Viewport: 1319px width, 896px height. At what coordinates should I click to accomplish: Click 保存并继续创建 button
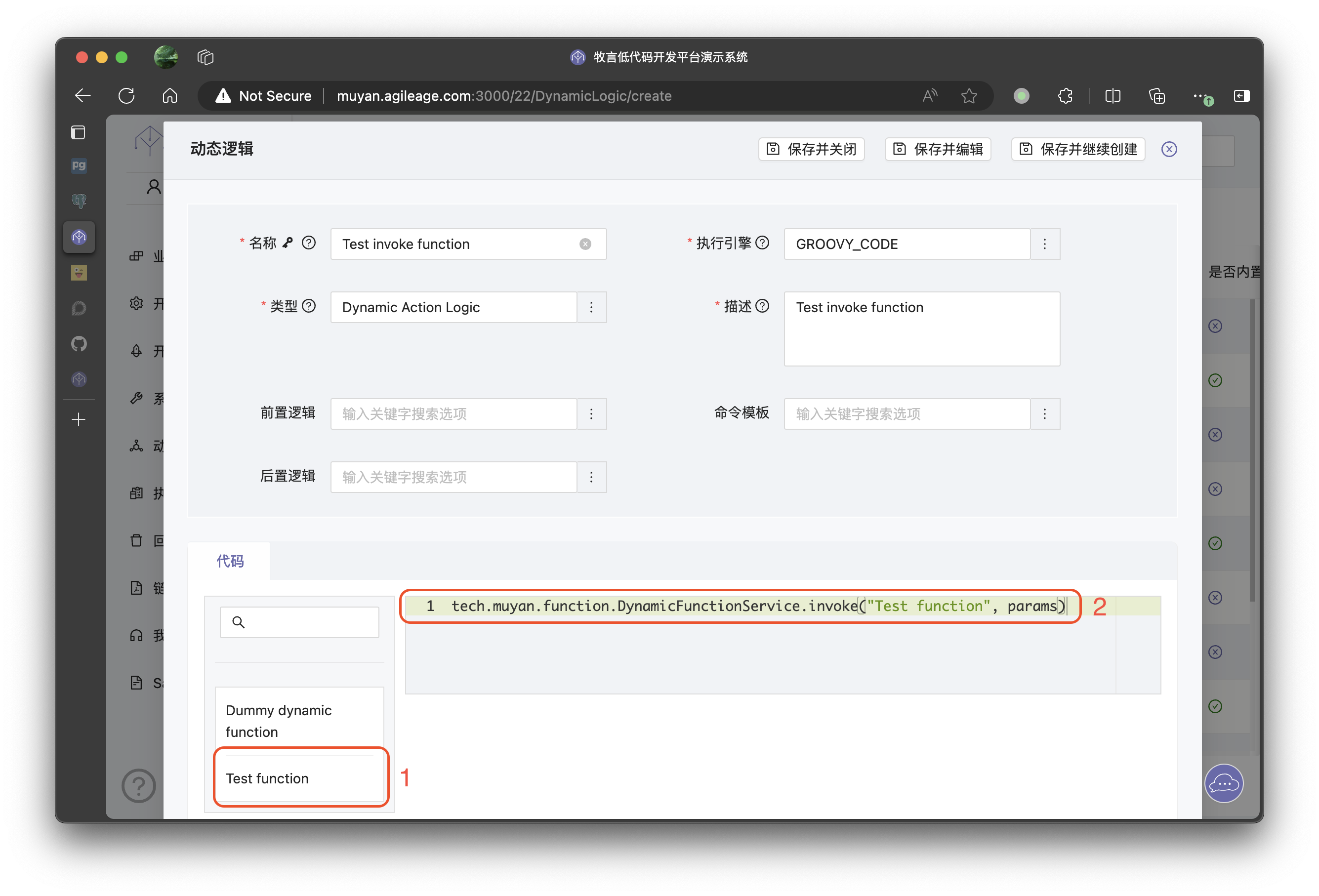[x=1078, y=149]
